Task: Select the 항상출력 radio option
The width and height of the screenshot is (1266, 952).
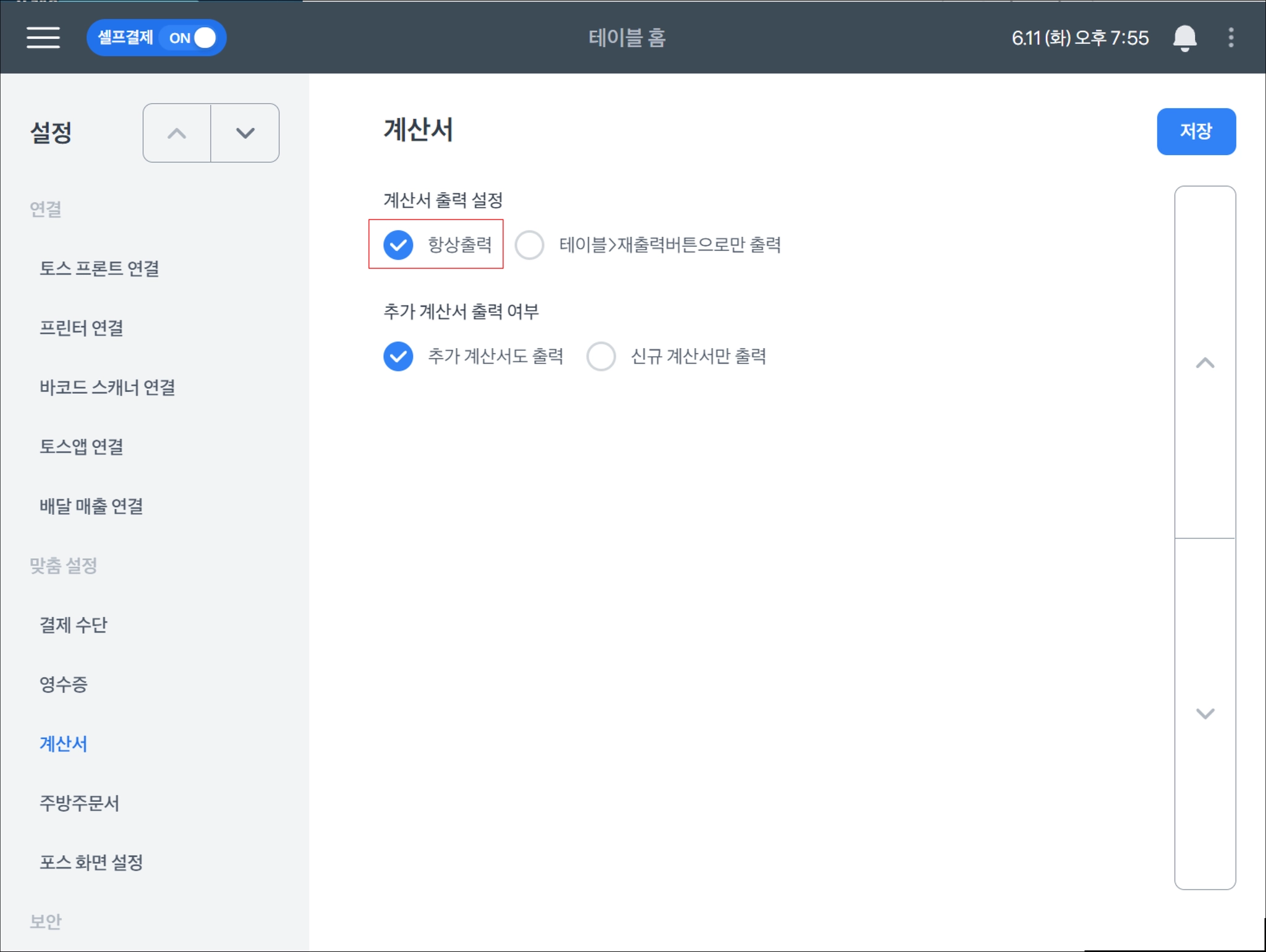Action: pos(399,245)
